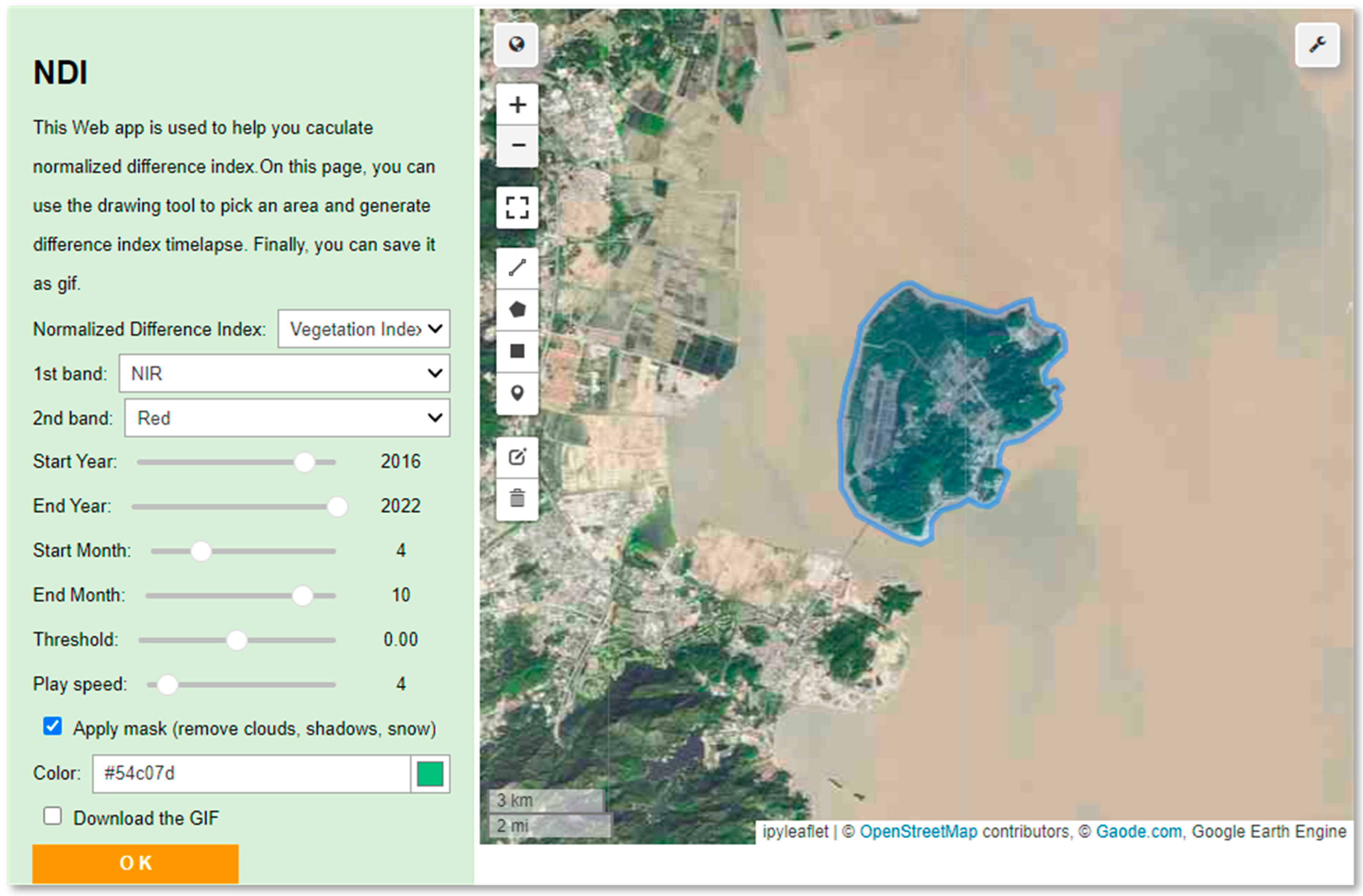Open the Normalized Difference Index dropdown
This screenshot has width=1363, height=896.
[364, 329]
